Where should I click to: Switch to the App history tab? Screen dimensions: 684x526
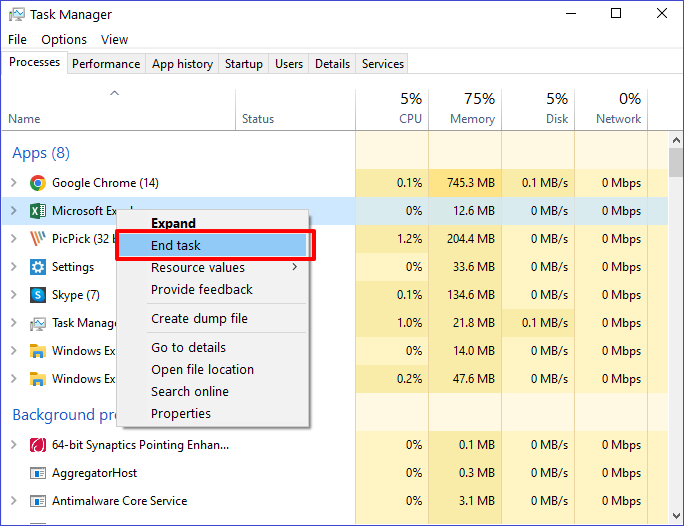click(x=182, y=64)
